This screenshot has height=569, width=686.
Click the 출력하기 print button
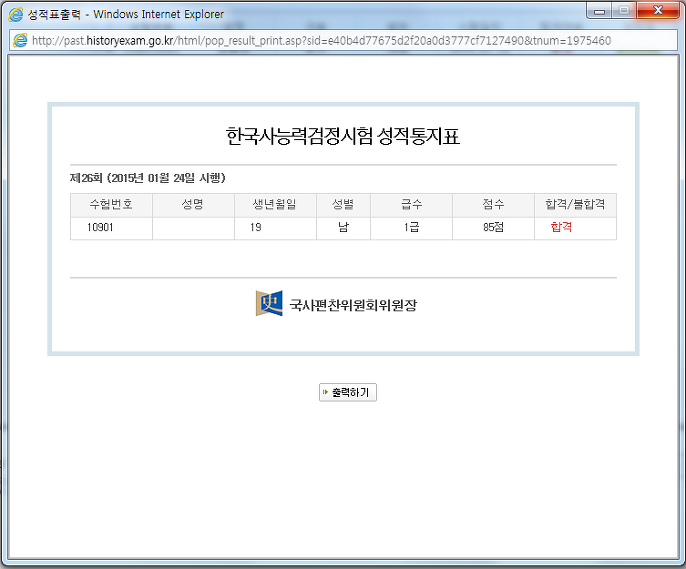pos(348,392)
